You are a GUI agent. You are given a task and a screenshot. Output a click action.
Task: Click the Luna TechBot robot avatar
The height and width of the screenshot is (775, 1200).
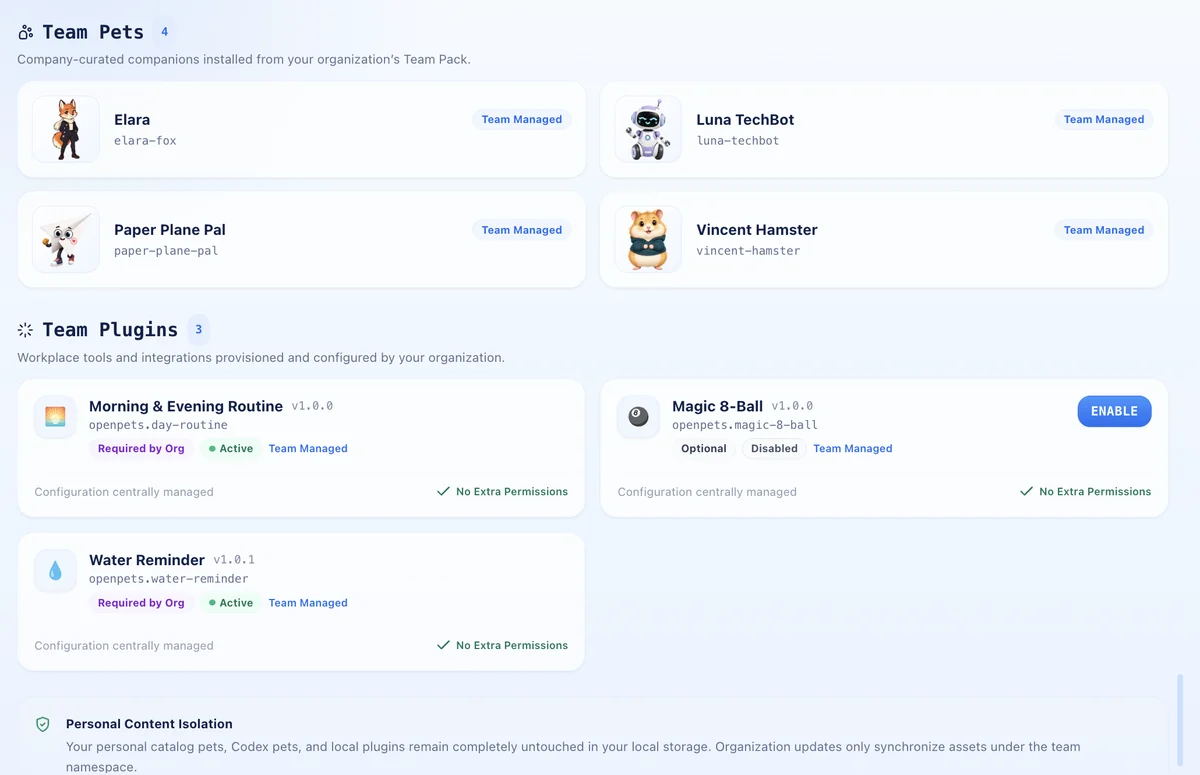[648, 129]
